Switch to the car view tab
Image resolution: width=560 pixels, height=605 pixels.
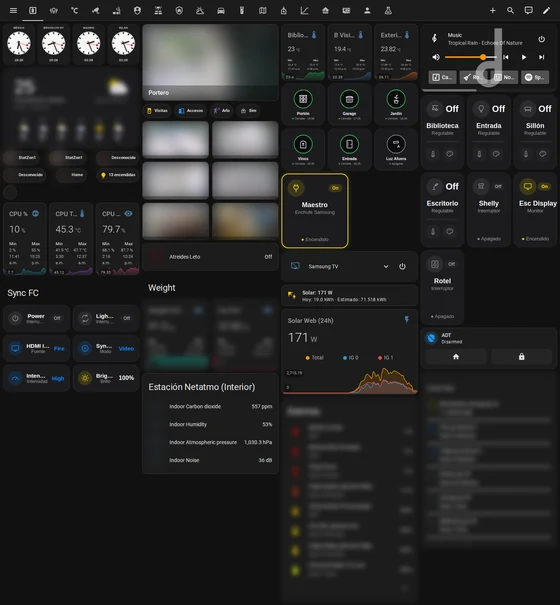tap(221, 10)
